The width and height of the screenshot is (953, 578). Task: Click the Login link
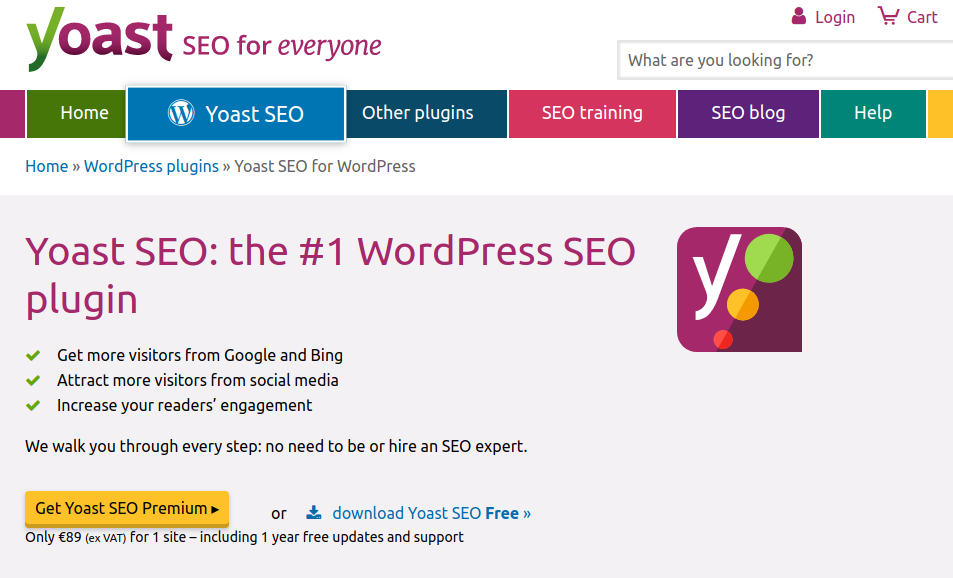coord(834,18)
